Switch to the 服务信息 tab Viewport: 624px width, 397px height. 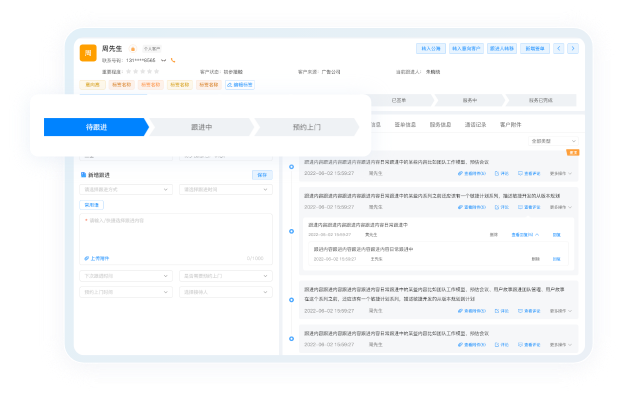tap(440, 125)
